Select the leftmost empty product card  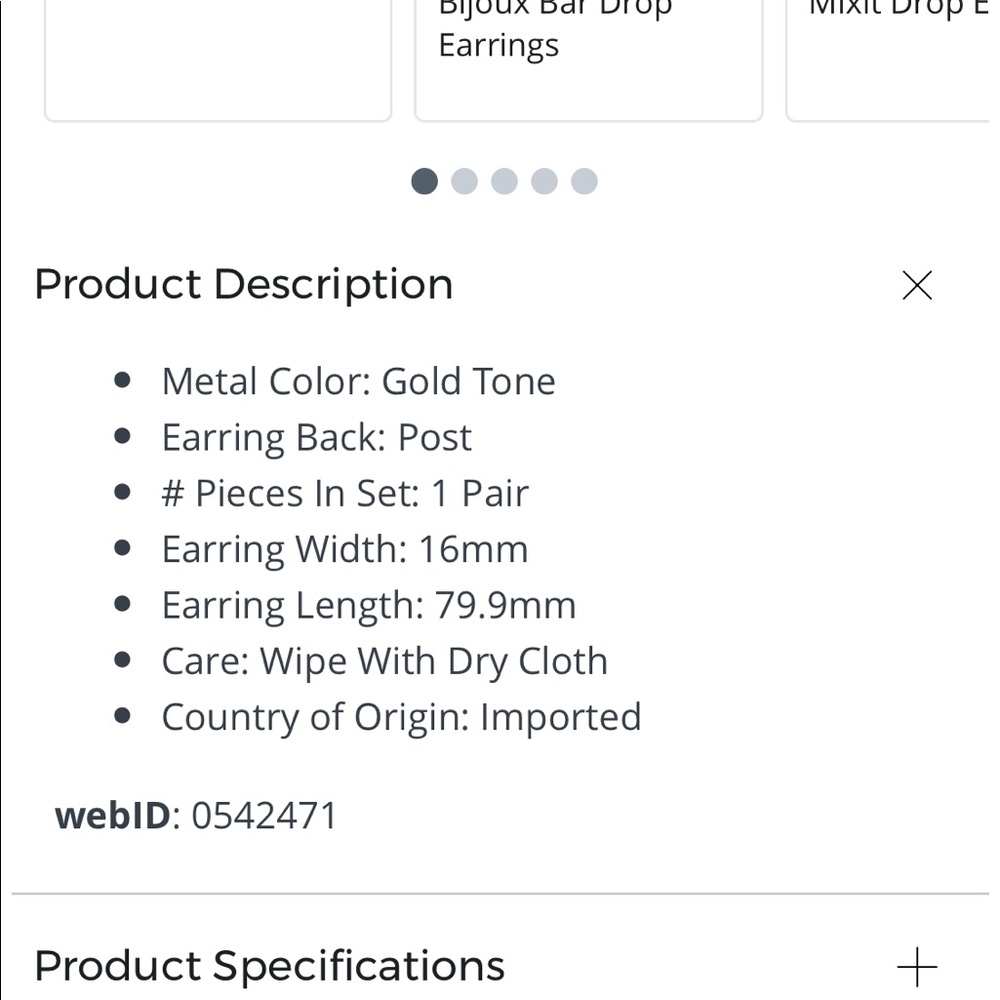click(217, 62)
